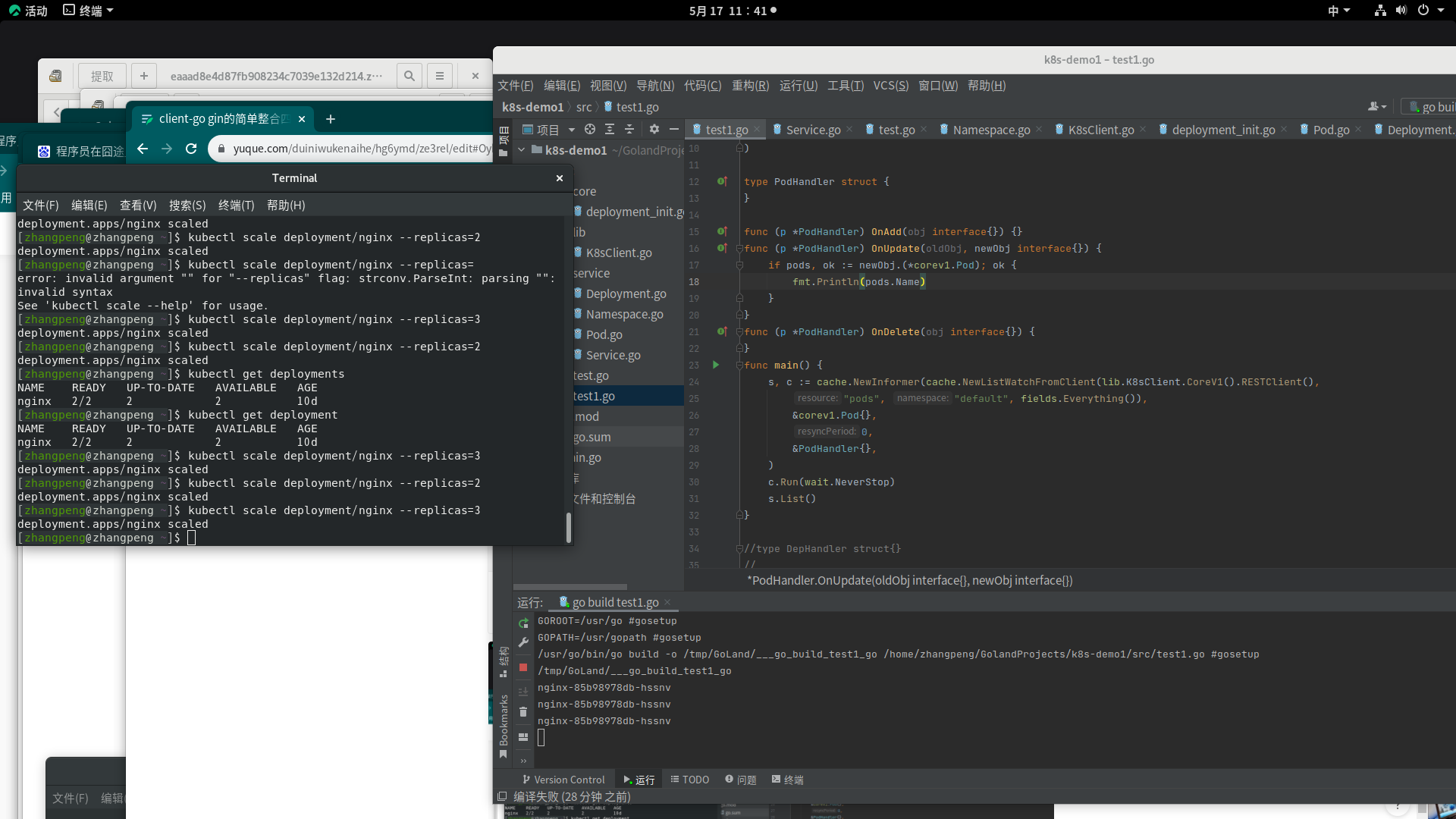Close the test.go editor tab
The height and width of the screenshot is (819, 1456).
924,130
